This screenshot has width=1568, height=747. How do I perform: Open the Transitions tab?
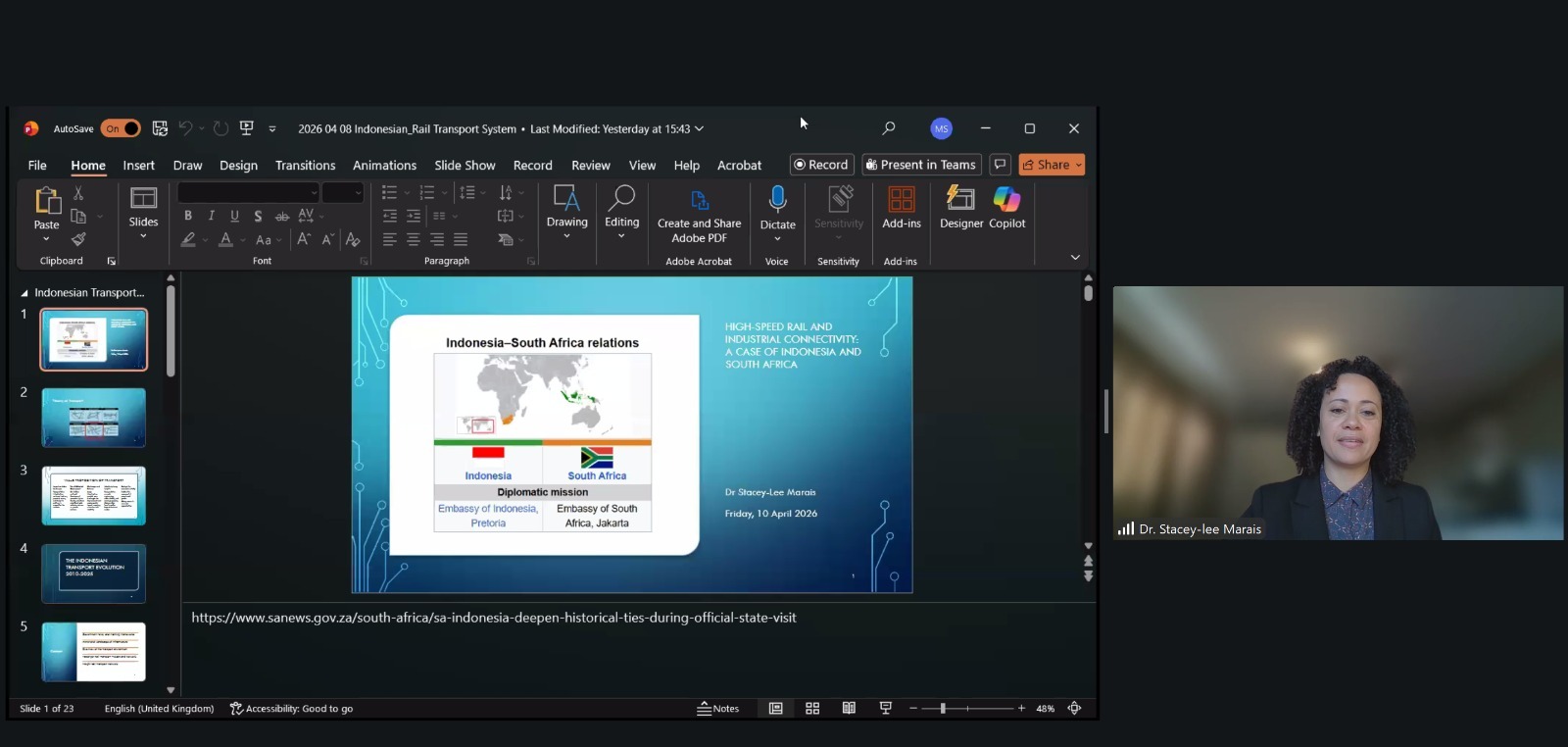305,166
